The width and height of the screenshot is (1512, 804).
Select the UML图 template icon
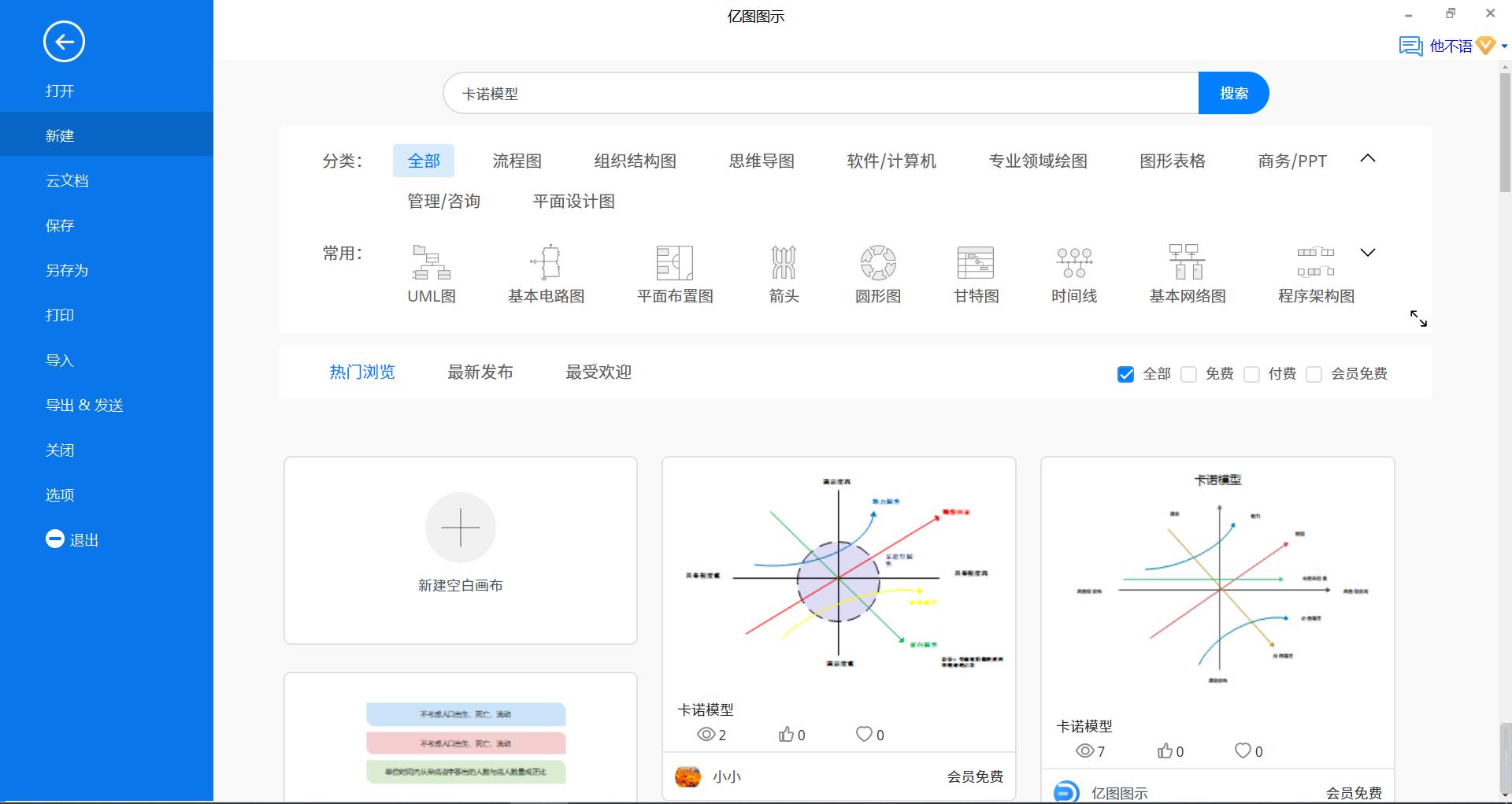pos(430,264)
